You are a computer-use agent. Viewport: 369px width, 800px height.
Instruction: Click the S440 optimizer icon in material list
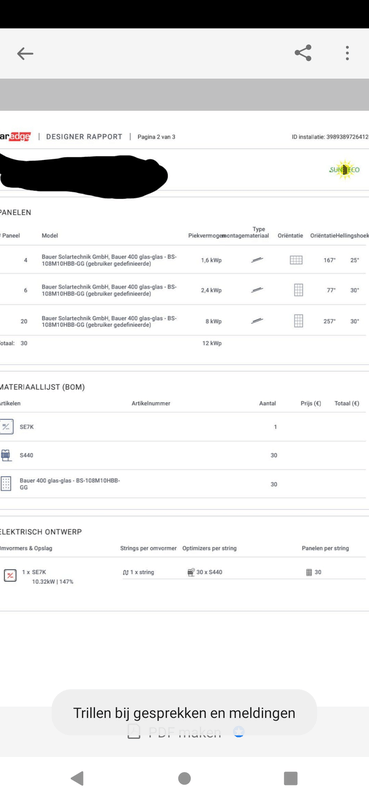[6, 455]
